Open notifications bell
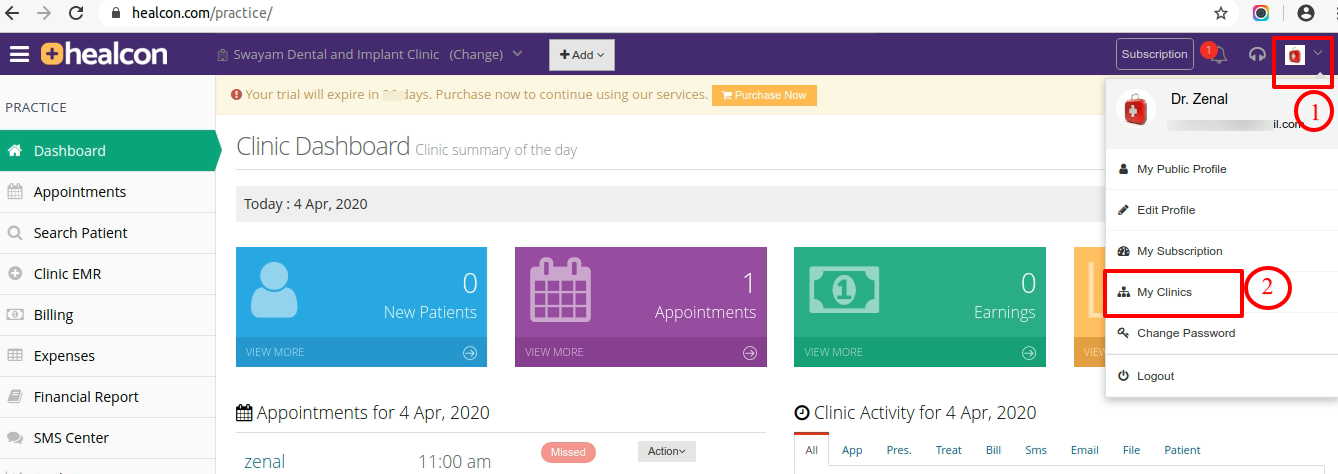Screen dimensions: 1338x474 1218,54
